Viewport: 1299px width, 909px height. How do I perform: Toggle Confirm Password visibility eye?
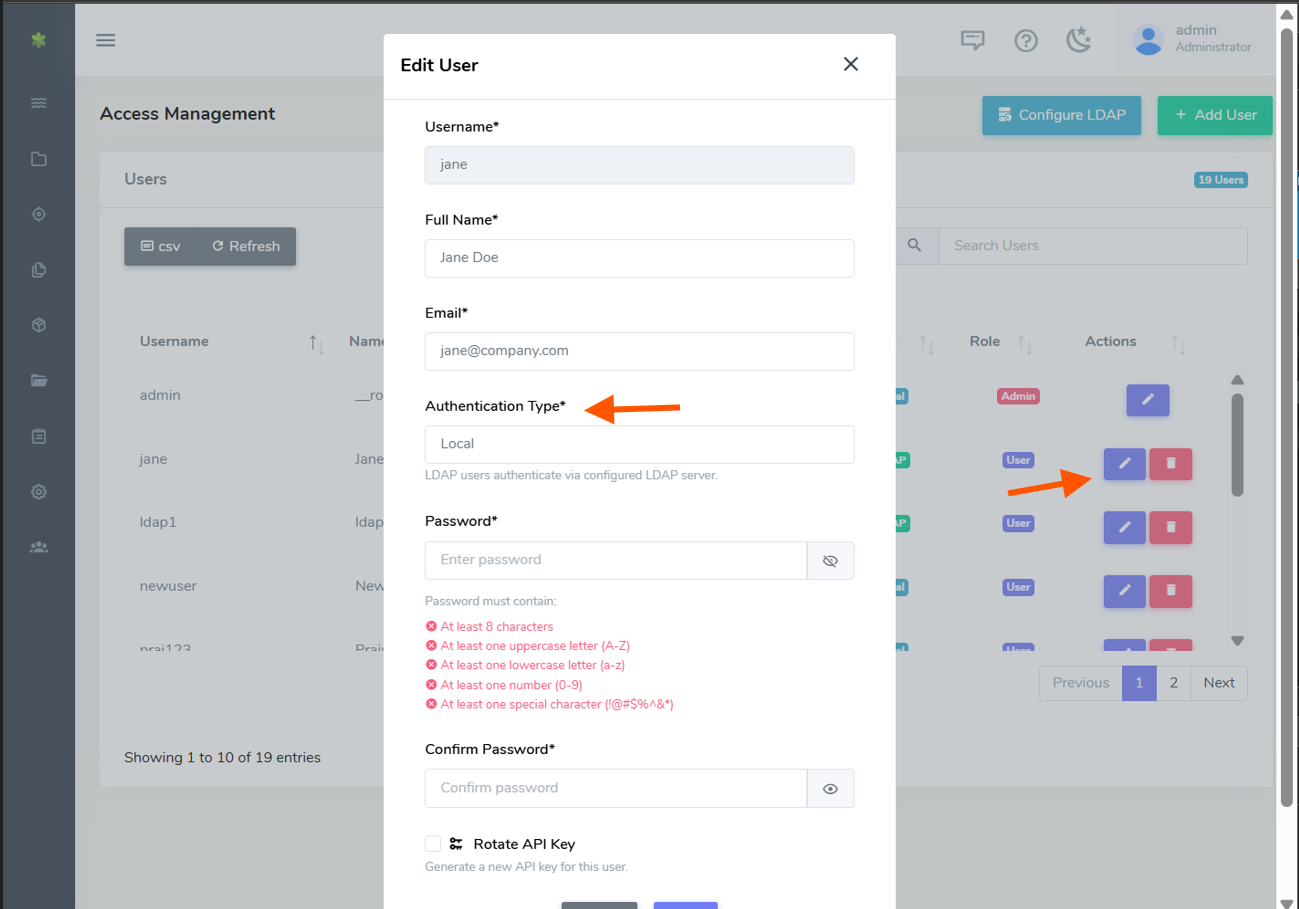point(830,789)
